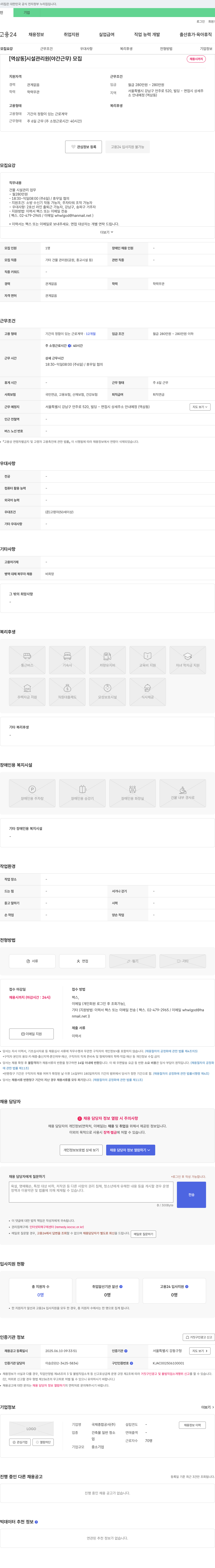Viewport: 215px width, 1568px height.
Task: Open 실업급여 main menu
Action: click(x=107, y=35)
